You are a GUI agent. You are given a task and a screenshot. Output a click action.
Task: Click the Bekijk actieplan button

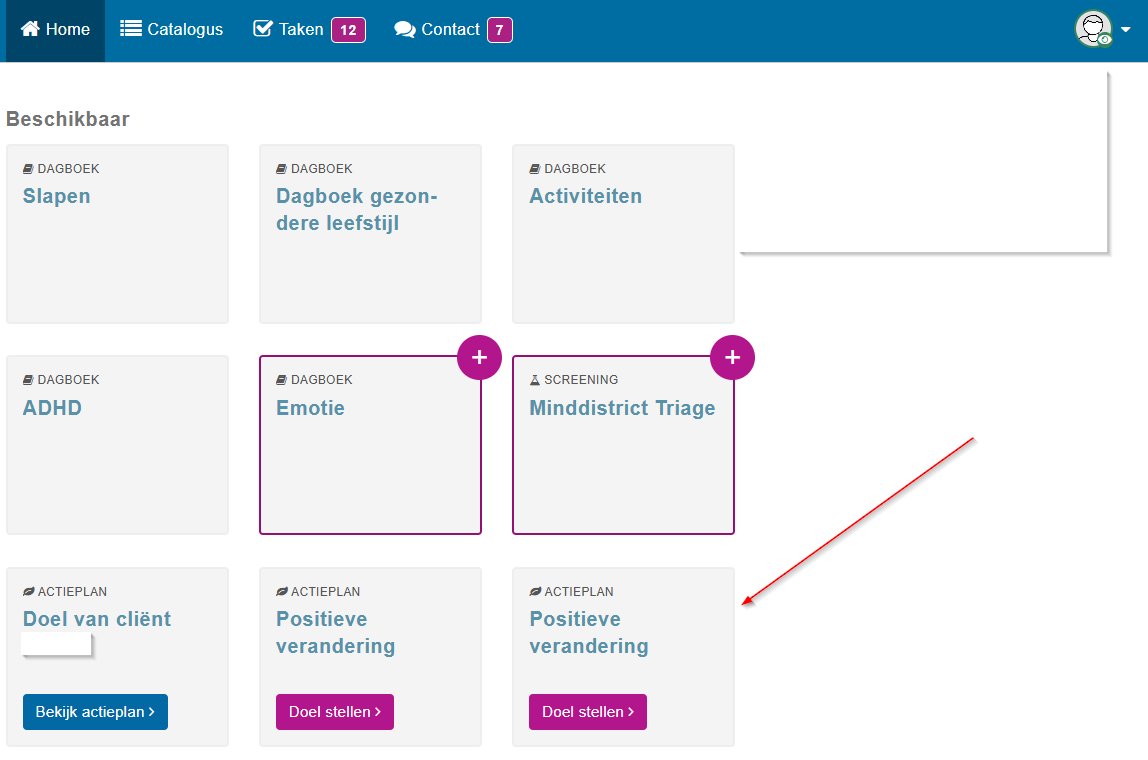point(95,712)
